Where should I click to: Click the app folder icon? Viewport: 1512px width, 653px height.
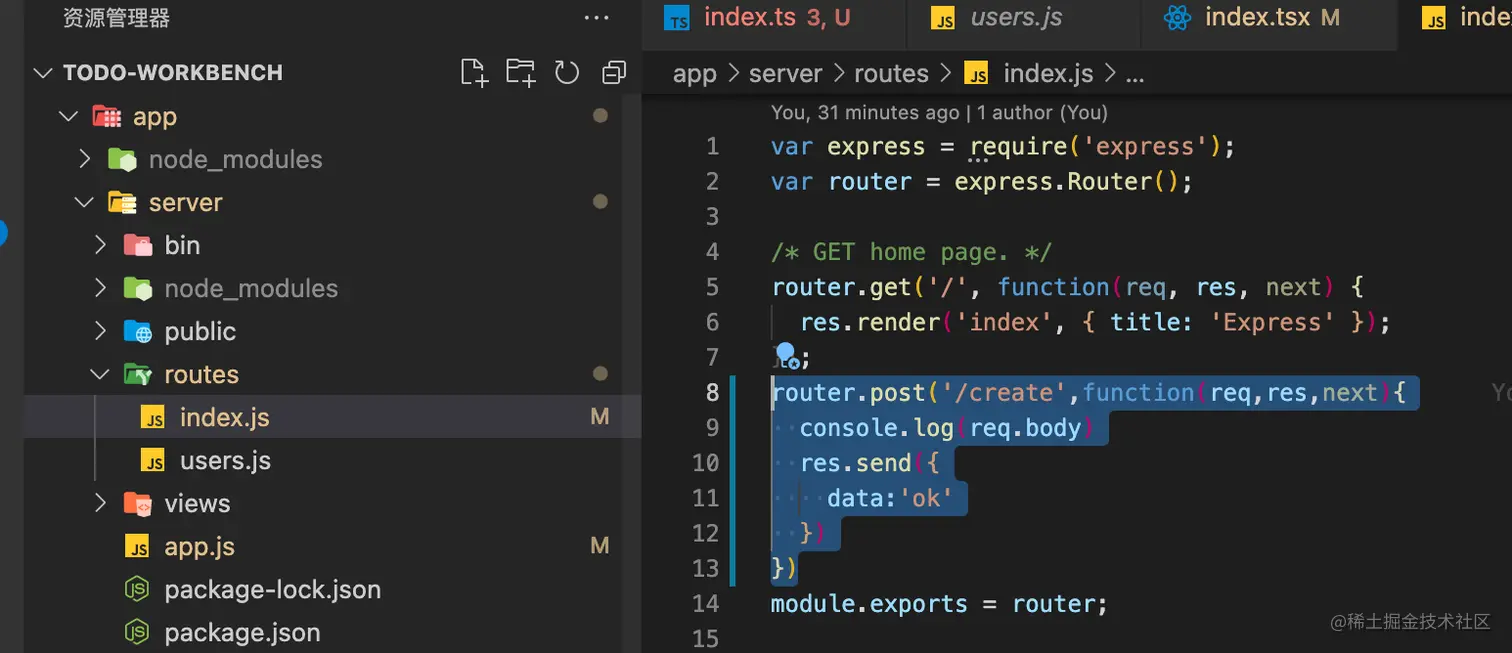click(x=106, y=116)
